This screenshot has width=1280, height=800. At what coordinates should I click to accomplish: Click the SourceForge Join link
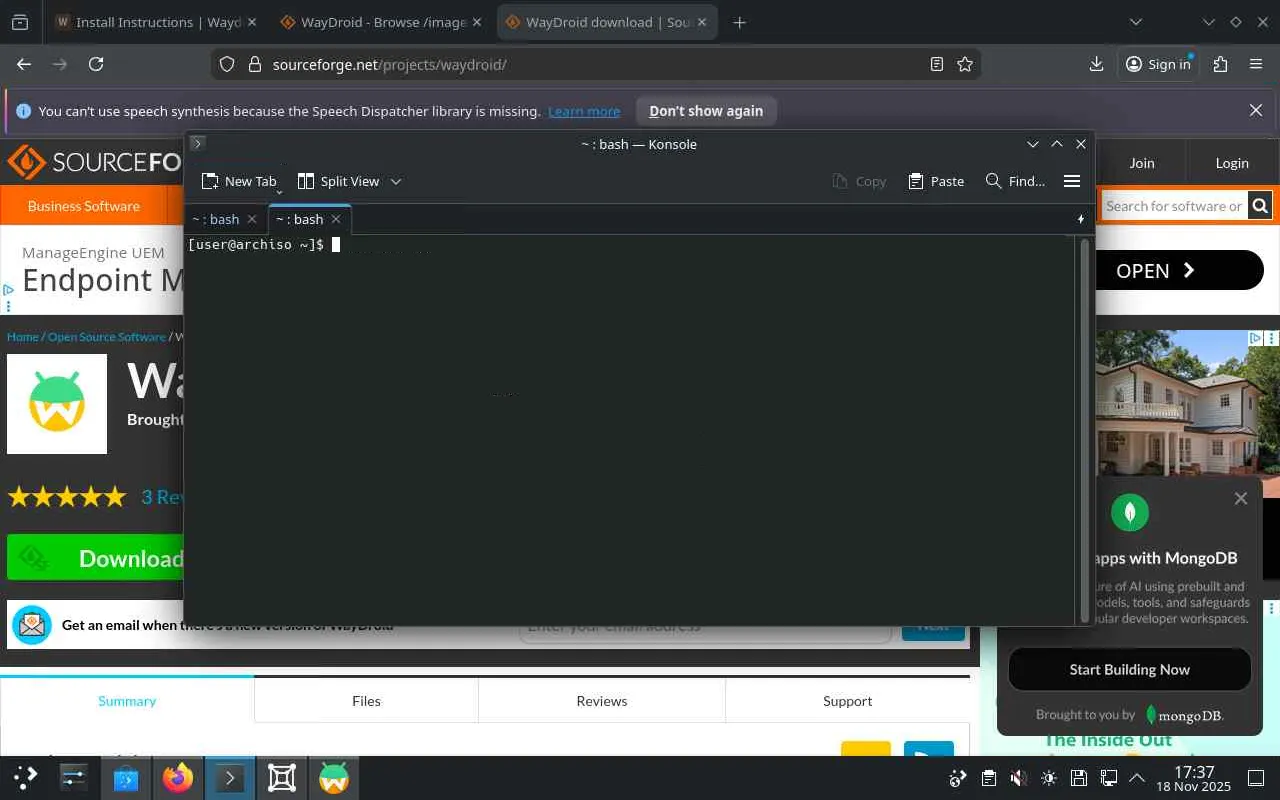pyautogui.click(x=1142, y=163)
